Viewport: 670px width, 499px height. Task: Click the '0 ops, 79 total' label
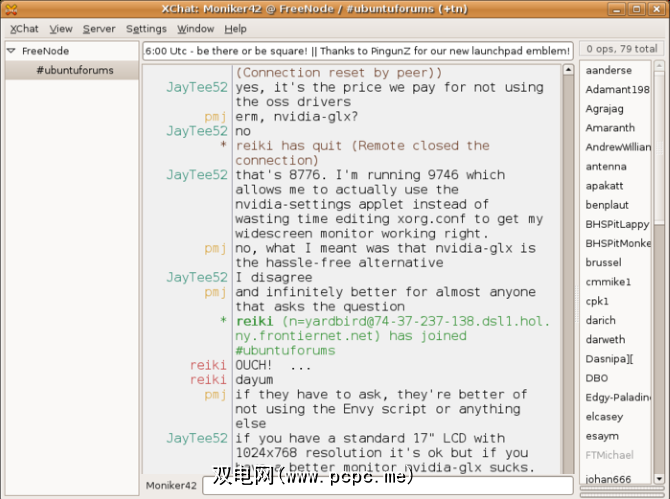622,49
